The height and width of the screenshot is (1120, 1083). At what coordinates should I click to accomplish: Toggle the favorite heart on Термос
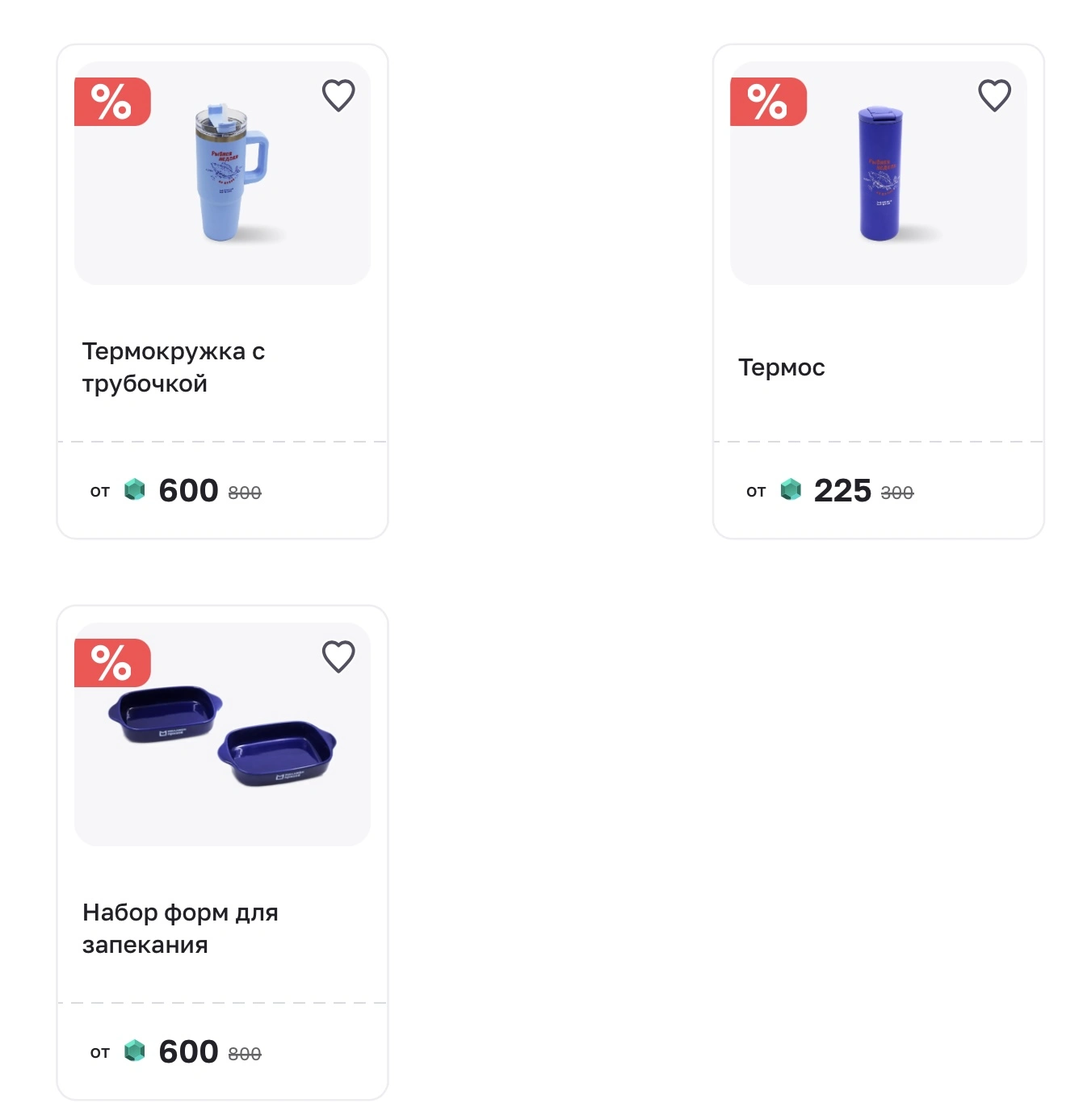(x=994, y=95)
